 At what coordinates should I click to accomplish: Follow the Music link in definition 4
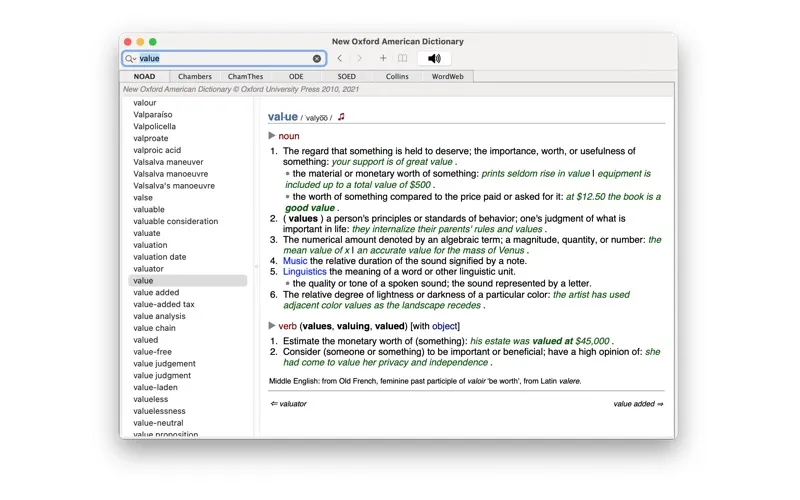point(295,261)
